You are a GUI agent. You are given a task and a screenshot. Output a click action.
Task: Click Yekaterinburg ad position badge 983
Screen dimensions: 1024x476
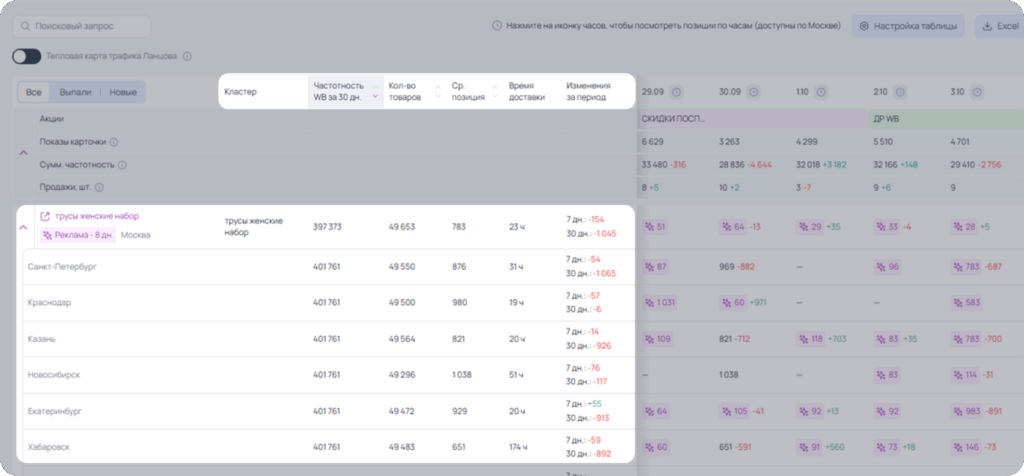[x=968, y=411]
